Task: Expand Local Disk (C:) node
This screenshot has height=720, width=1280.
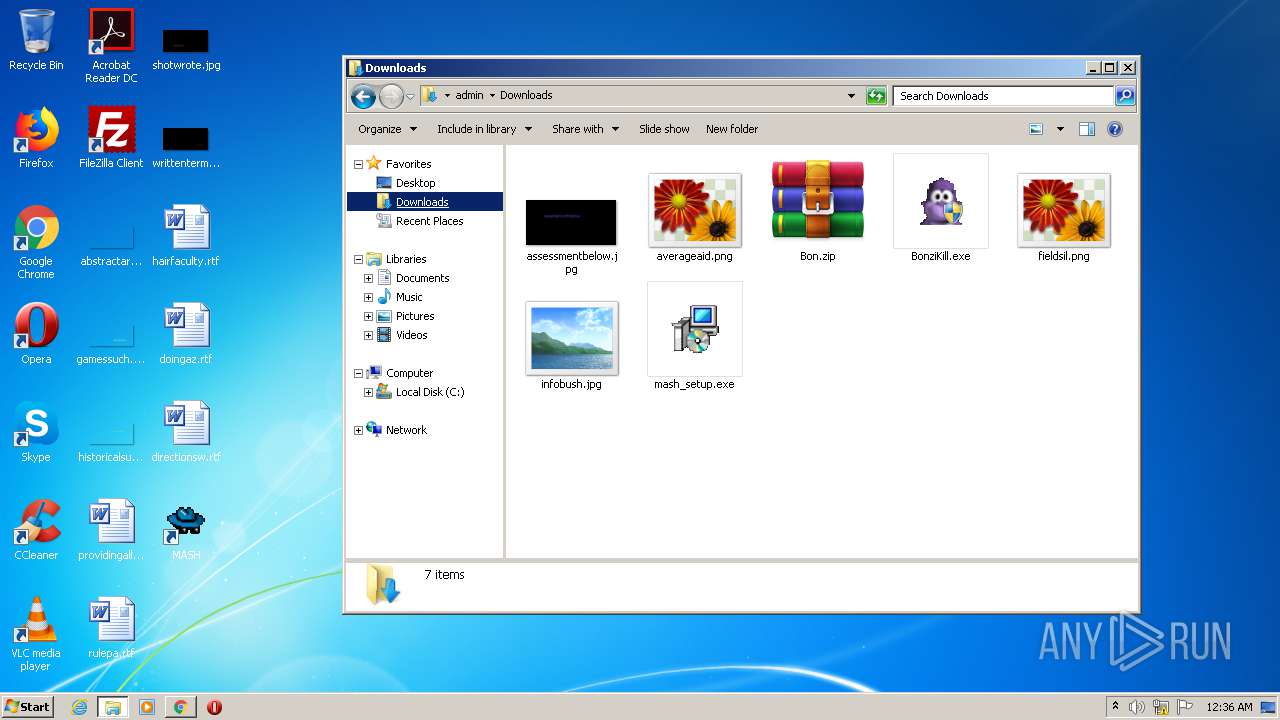Action: (x=368, y=392)
